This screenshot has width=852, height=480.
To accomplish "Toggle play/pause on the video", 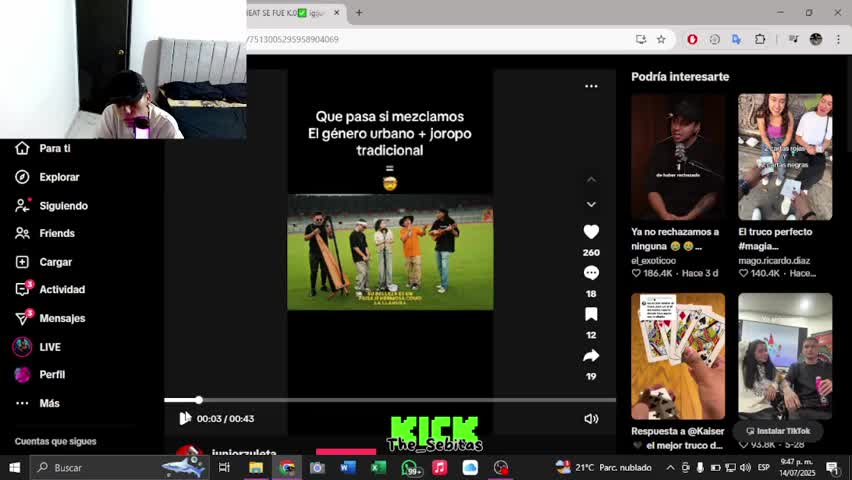I will click(185, 418).
